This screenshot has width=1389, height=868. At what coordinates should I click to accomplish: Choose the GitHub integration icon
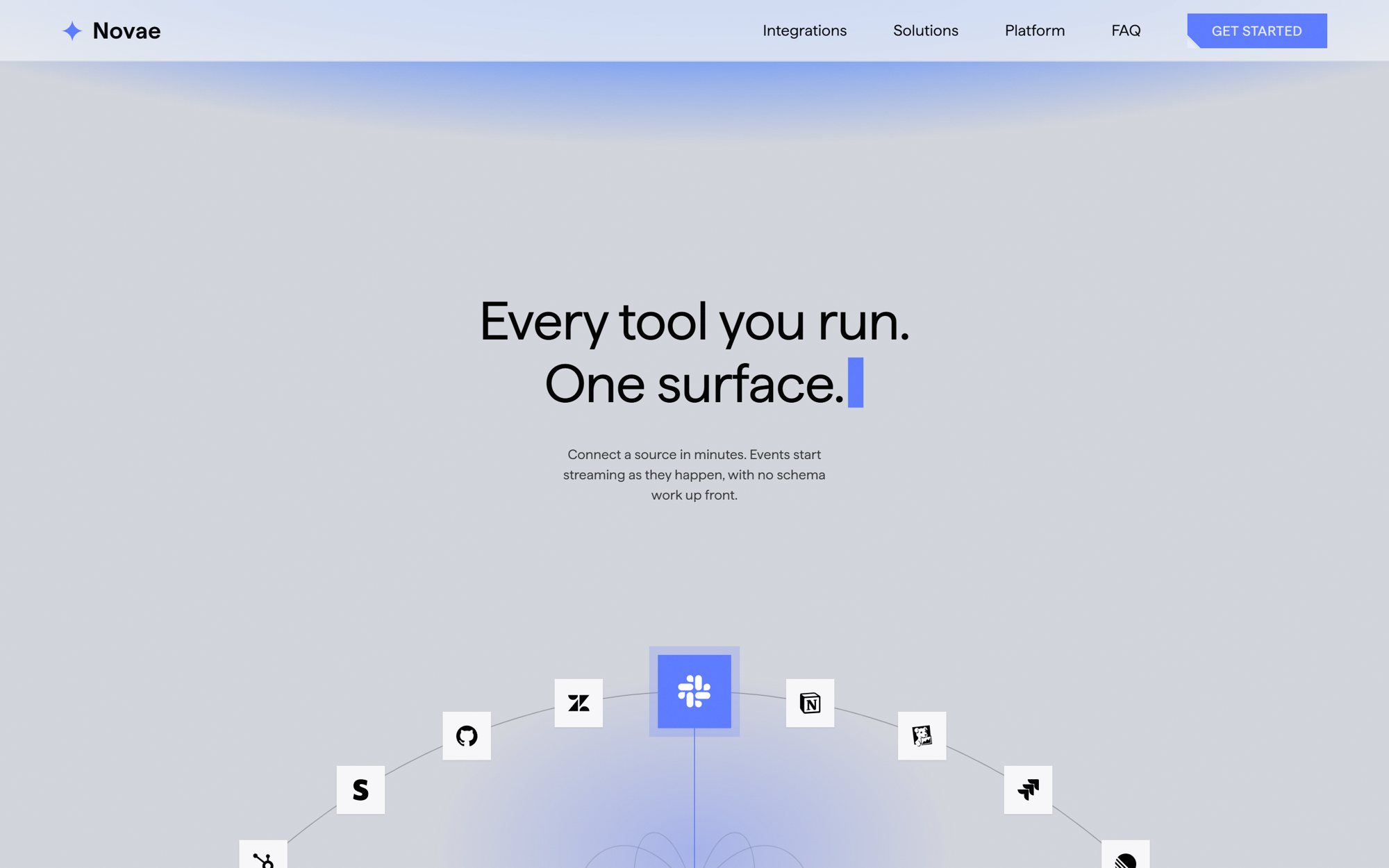coord(467,735)
